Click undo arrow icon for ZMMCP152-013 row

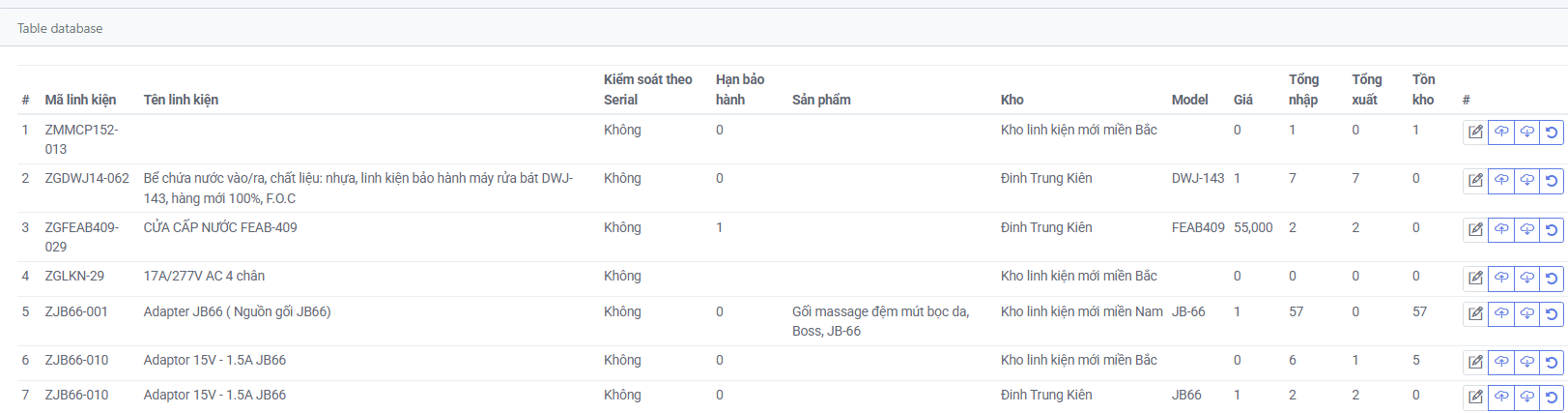point(1552,132)
